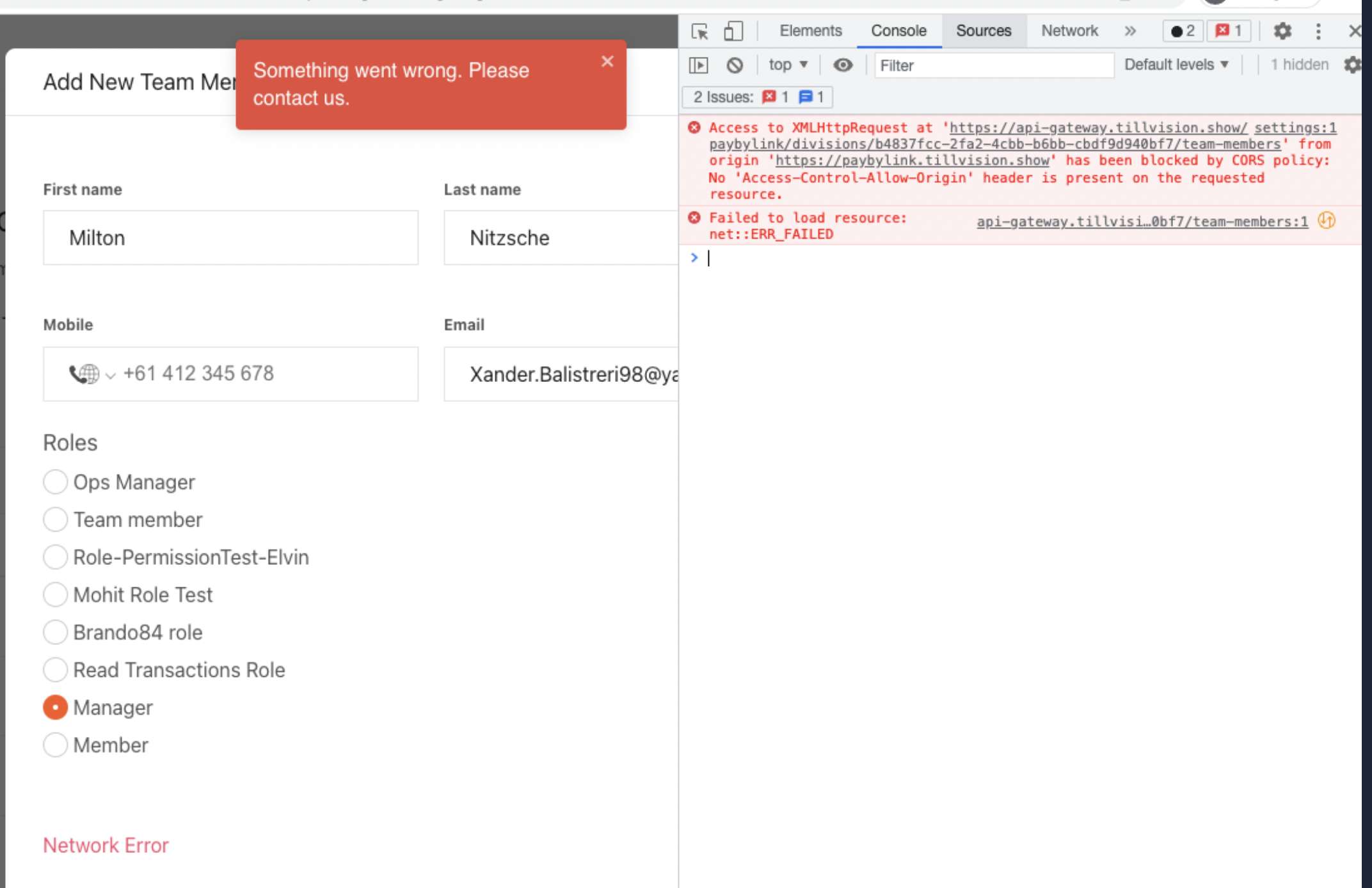Screen dimensions: 1372x888
Task: Select the Member role
Action: (55, 745)
